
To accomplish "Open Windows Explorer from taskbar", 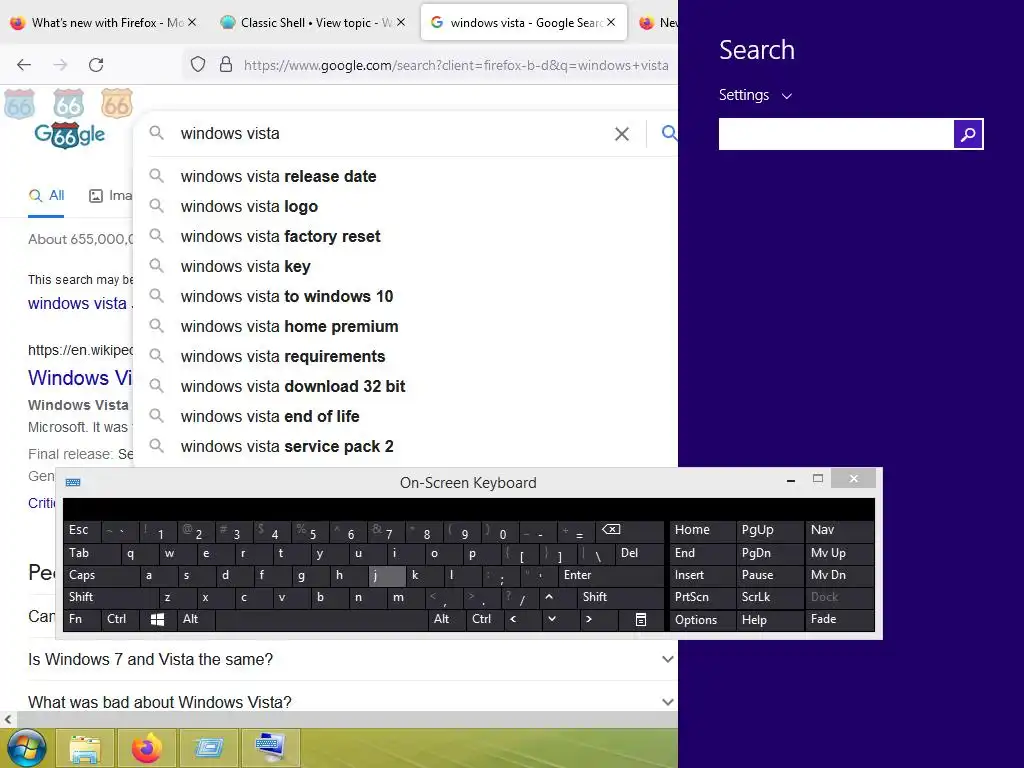I will (85, 748).
